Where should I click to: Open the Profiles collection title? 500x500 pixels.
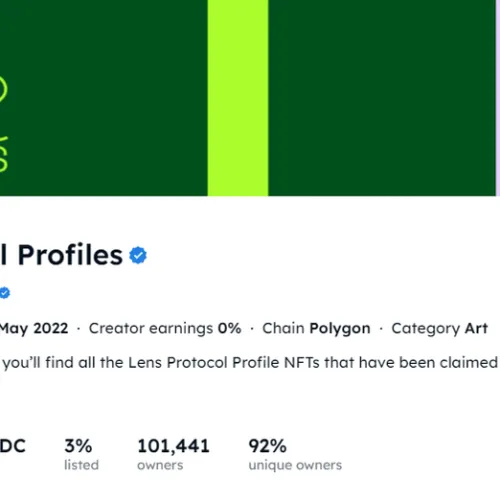[x=62, y=255]
